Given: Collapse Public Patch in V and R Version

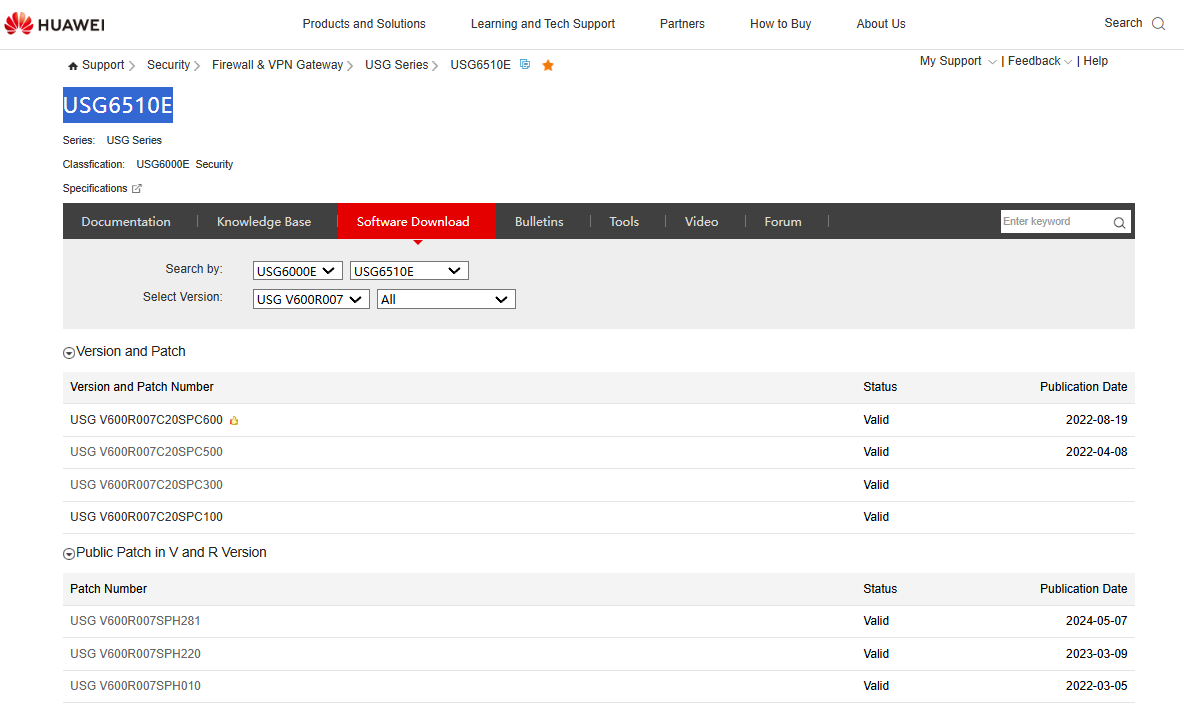Looking at the screenshot, I should (69, 554).
